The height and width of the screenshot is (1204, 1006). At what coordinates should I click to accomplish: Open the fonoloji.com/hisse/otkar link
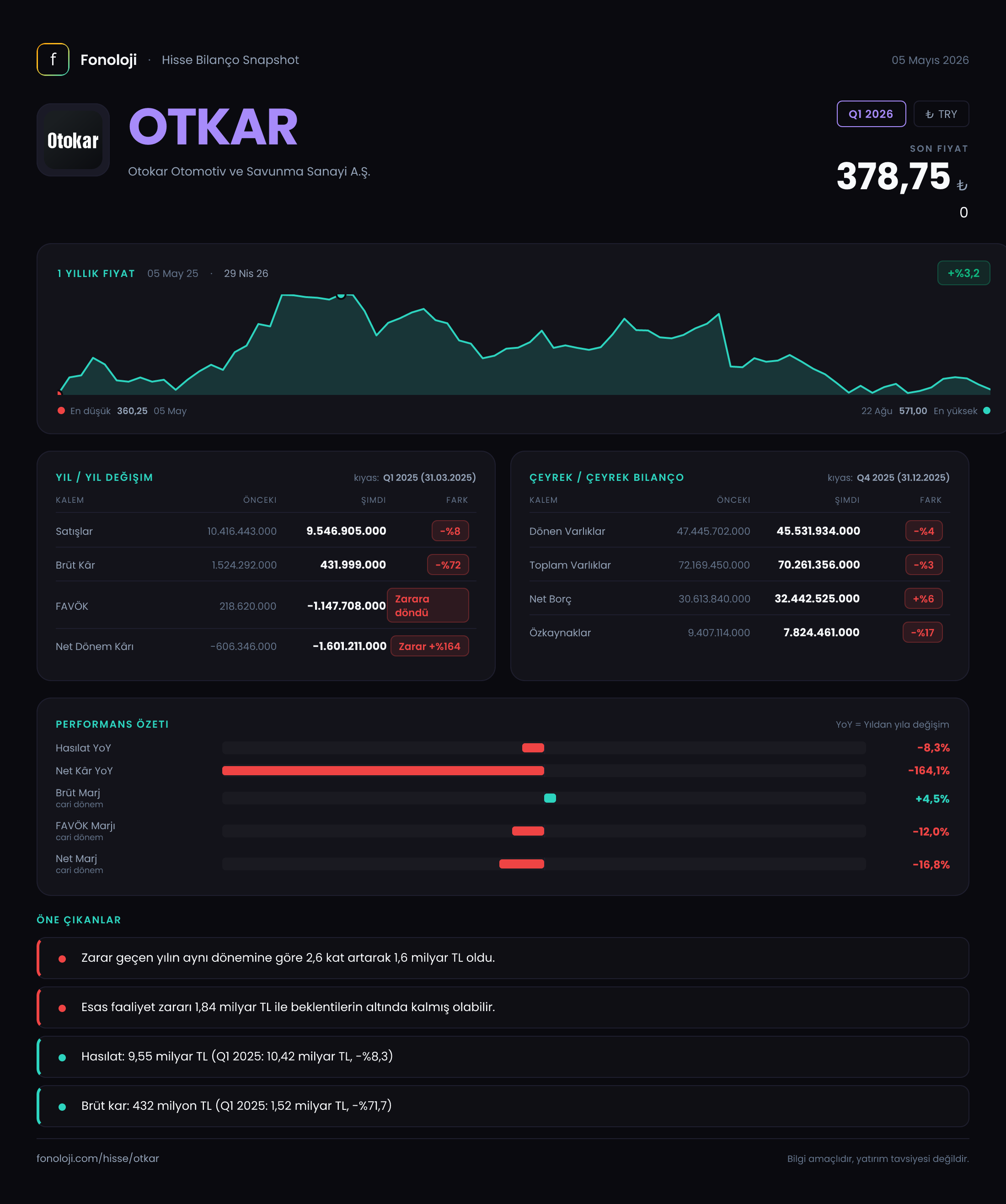click(x=97, y=1158)
